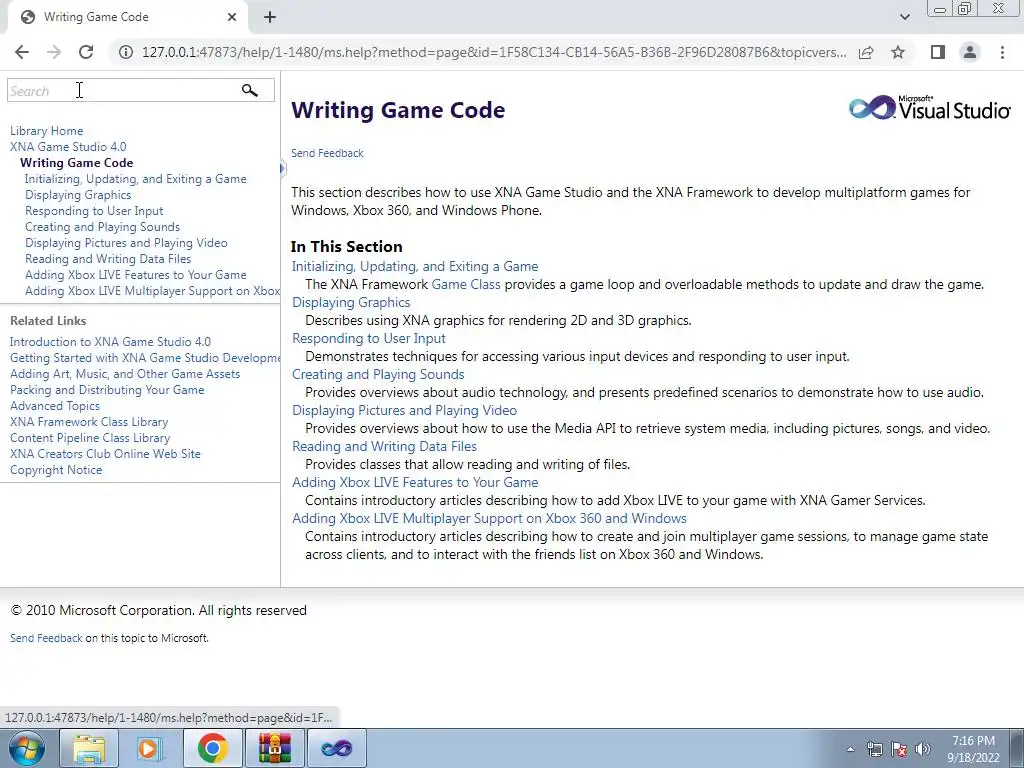Open the Chrome profile icon
This screenshot has width=1024, height=768.
(x=970, y=52)
